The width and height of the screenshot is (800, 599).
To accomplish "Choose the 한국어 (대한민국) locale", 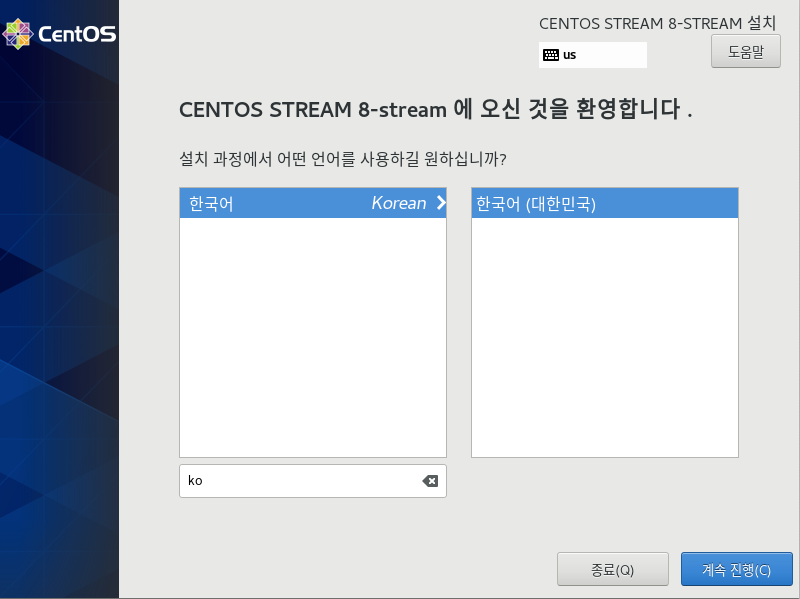I will (605, 203).
